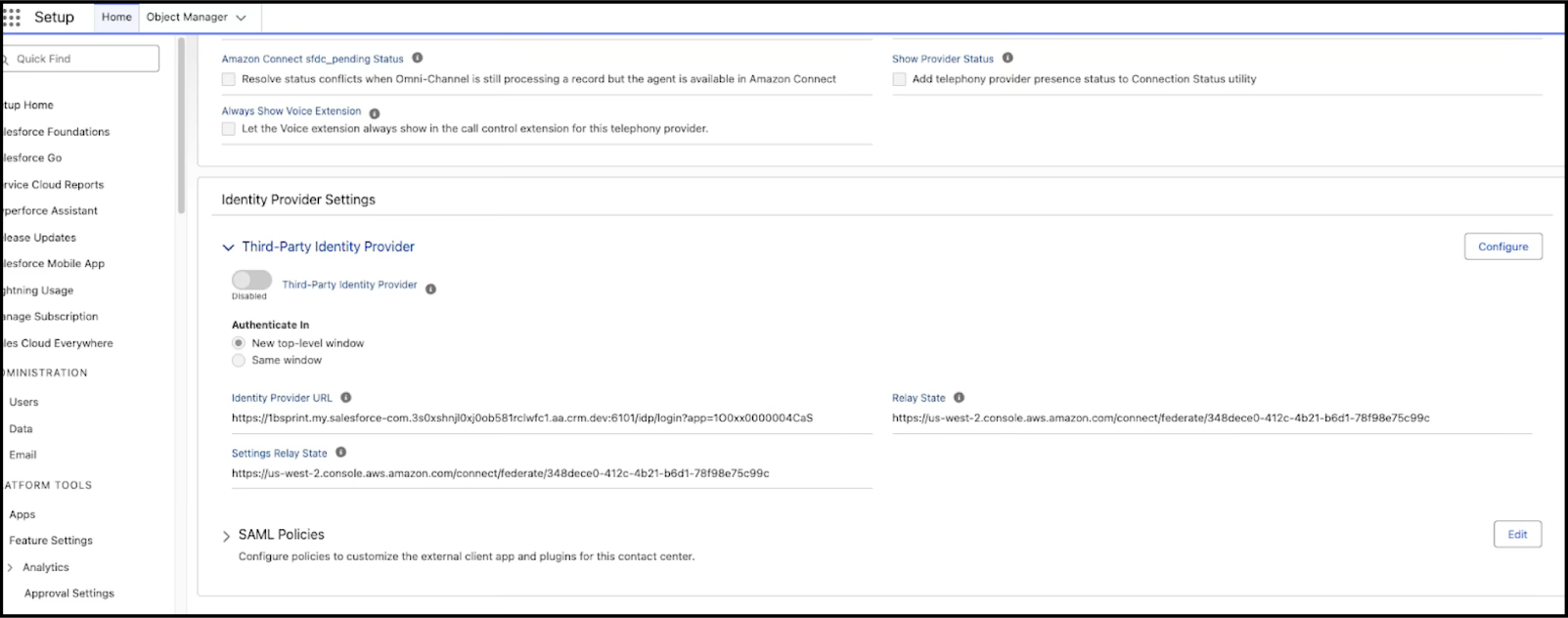
Task: Open Salesforce Go in sidebar
Action: pyautogui.click(x=31, y=157)
